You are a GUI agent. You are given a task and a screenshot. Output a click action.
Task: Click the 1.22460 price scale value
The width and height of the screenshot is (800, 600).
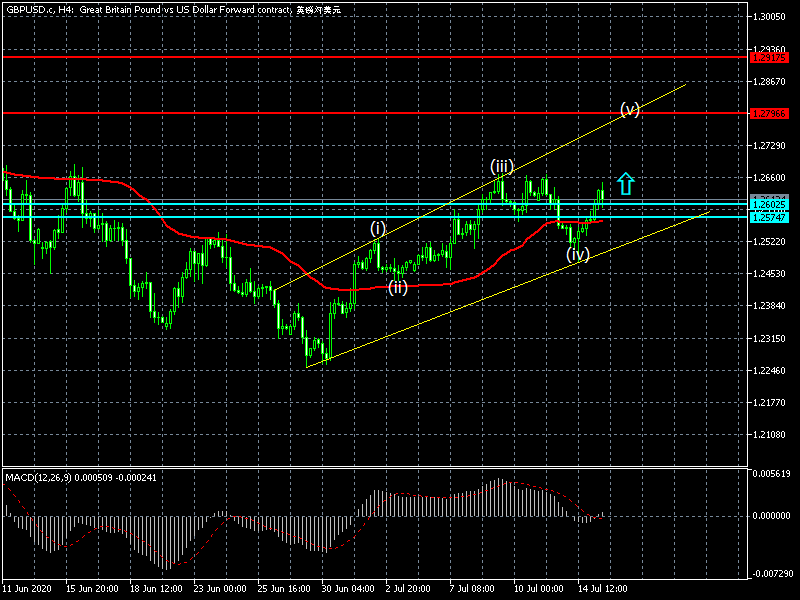click(x=769, y=370)
